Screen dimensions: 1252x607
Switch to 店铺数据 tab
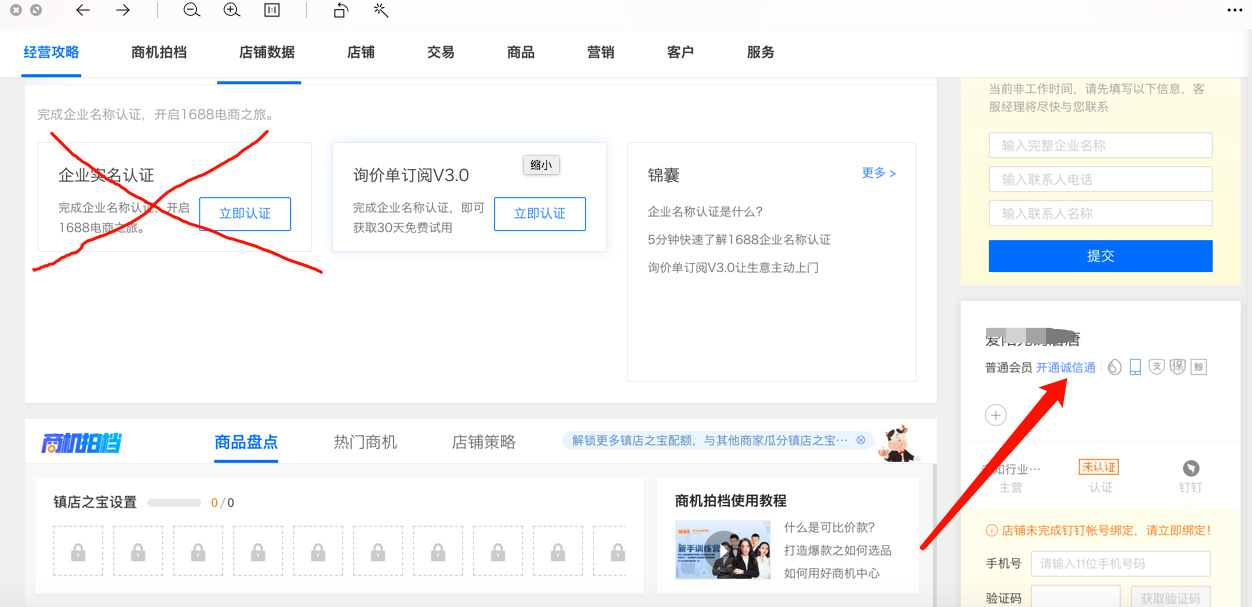(267, 52)
